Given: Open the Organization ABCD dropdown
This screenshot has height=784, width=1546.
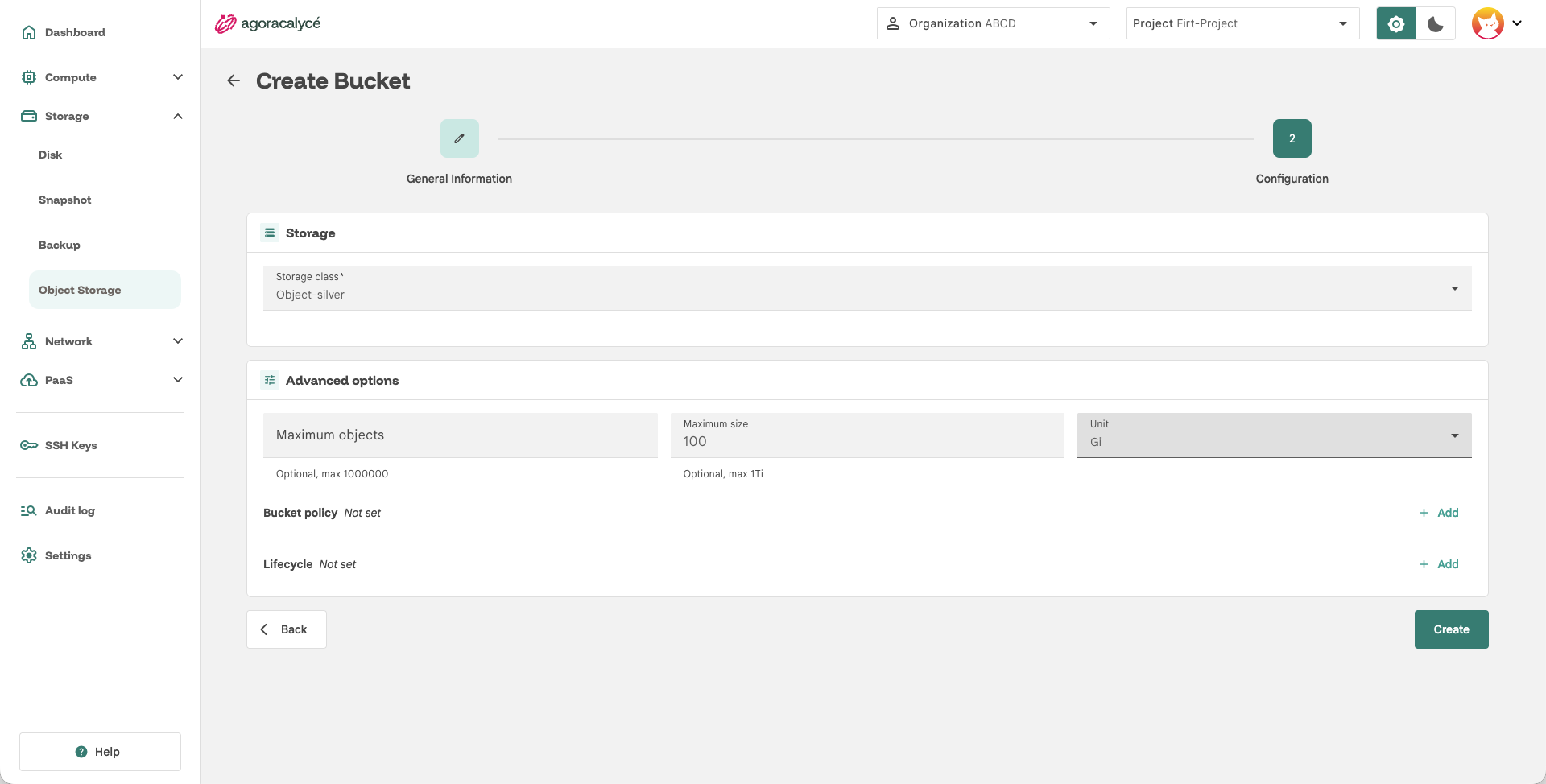Looking at the screenshot, I should coord(994,23).
